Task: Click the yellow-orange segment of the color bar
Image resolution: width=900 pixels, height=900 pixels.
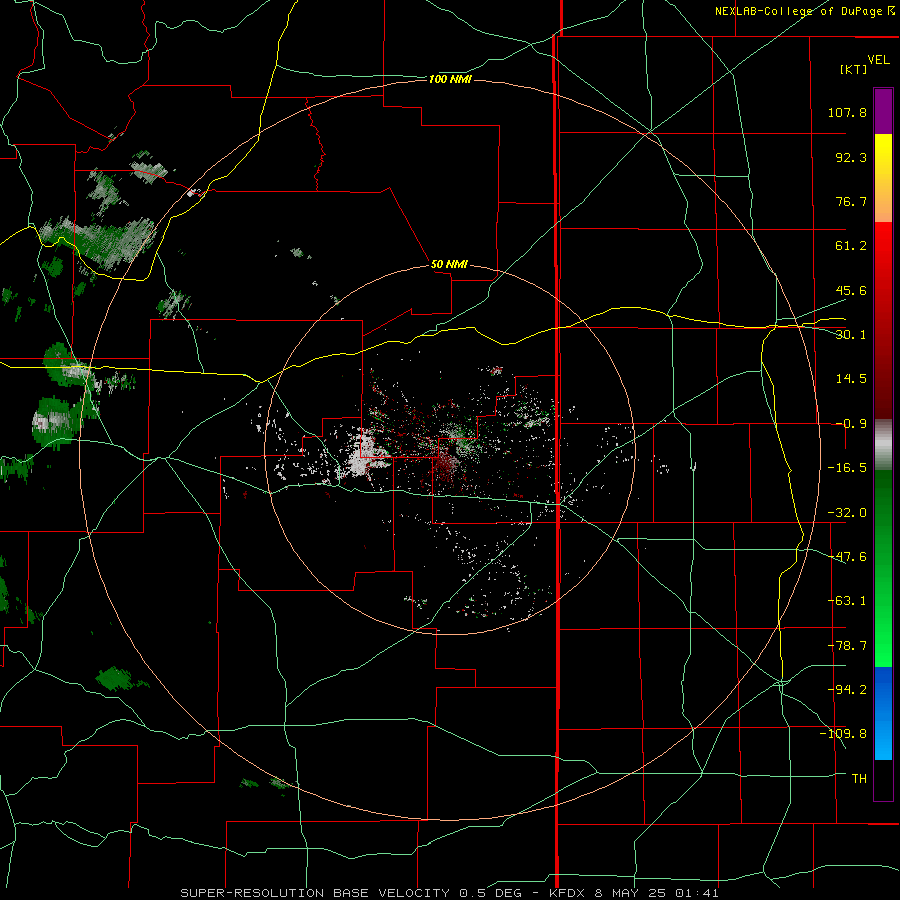Action: [x=883, y=178]
